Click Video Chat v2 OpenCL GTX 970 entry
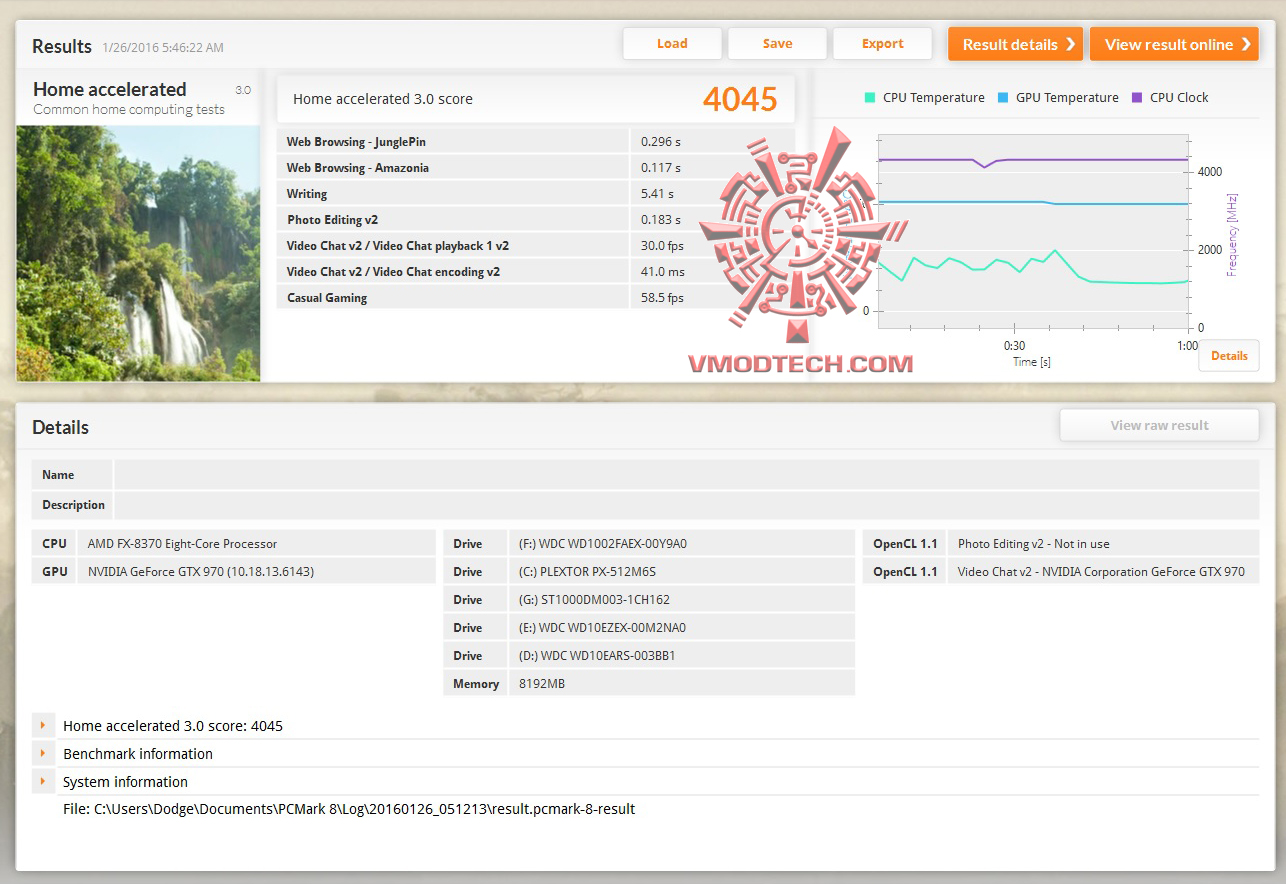 point(1101,572)
